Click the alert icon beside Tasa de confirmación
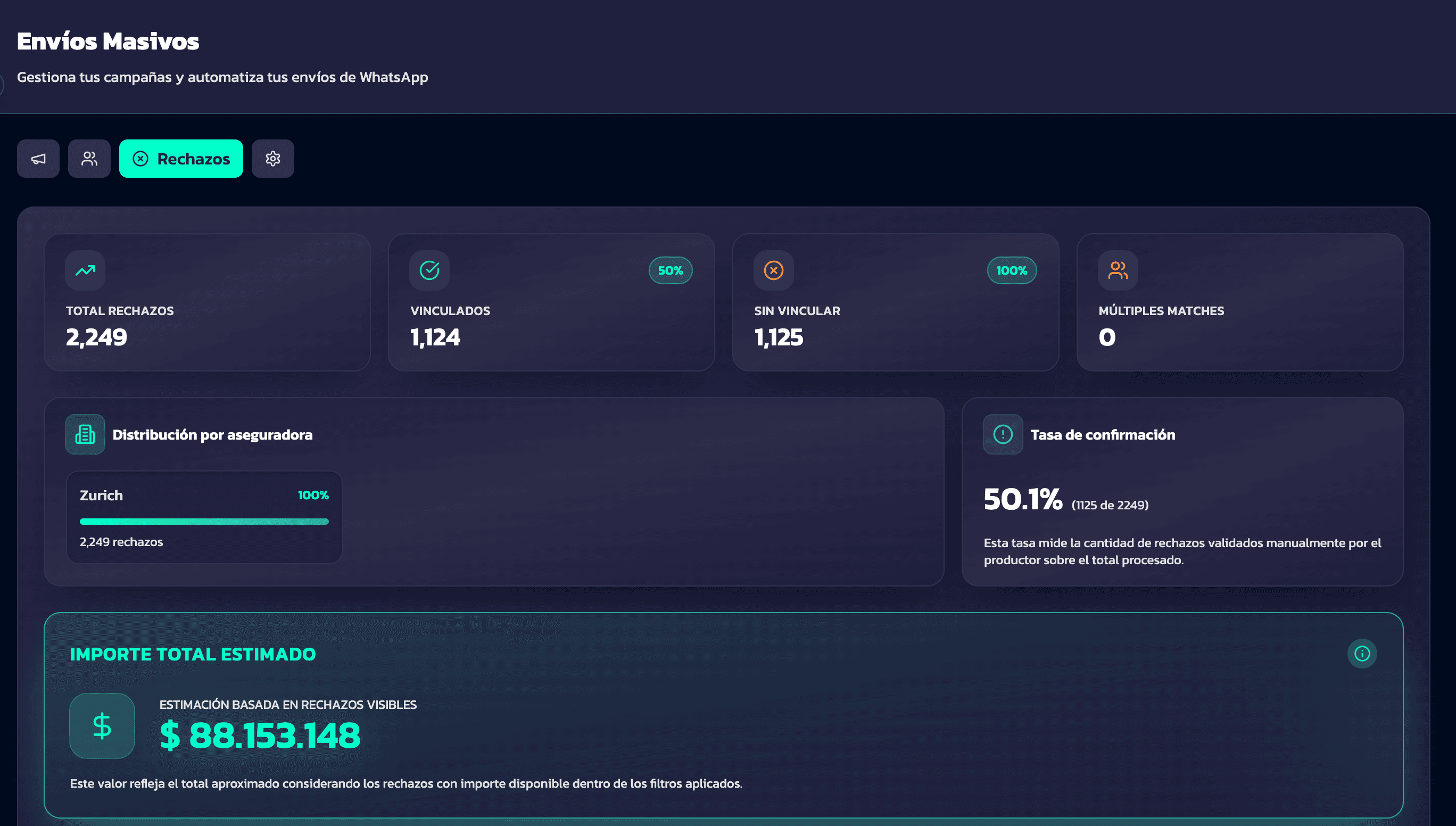The height and width of the screenshot is (826, 1456). pyautogui.click(x=1002, y=435)
